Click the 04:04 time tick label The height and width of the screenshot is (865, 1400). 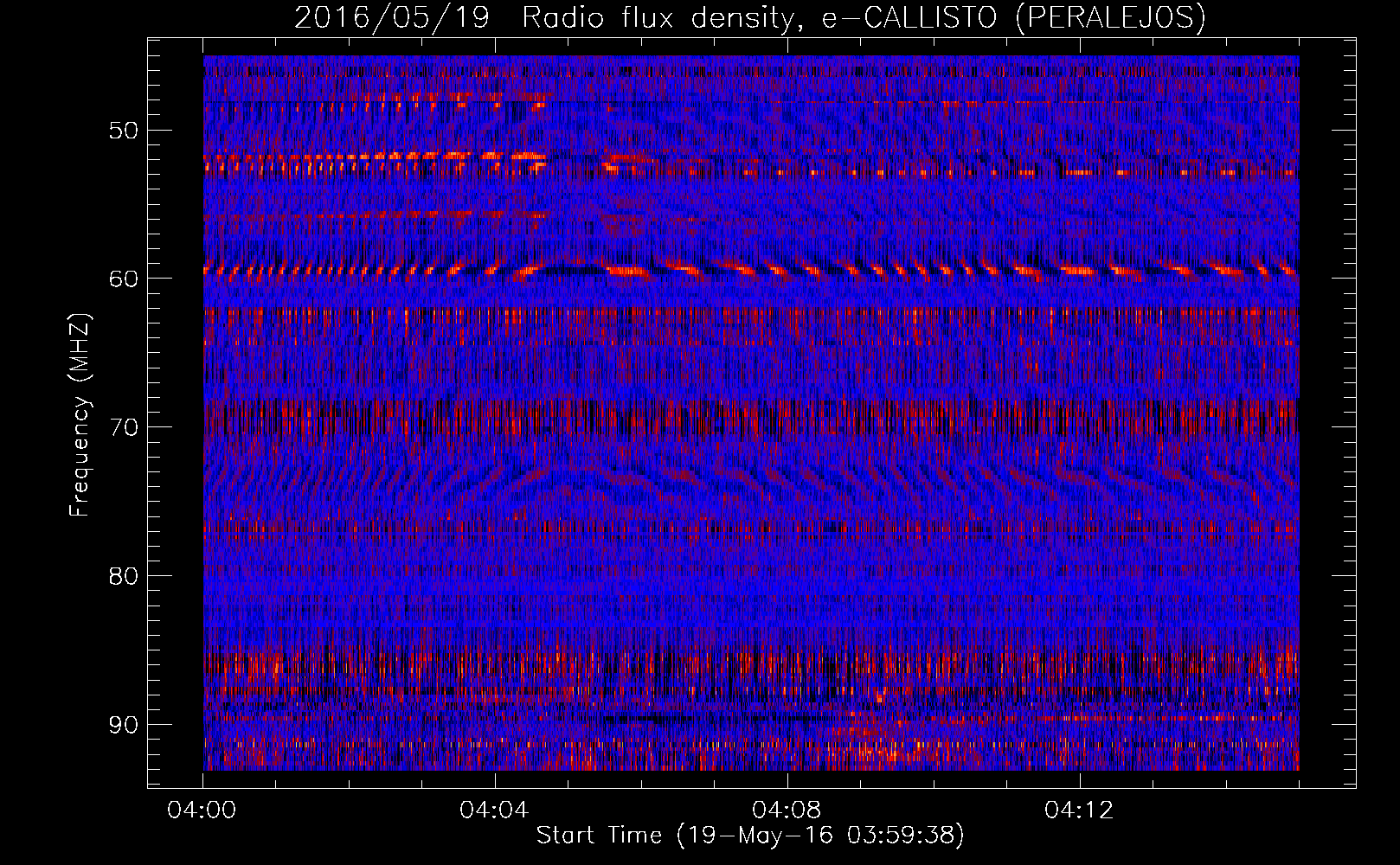tap(494, 811)
